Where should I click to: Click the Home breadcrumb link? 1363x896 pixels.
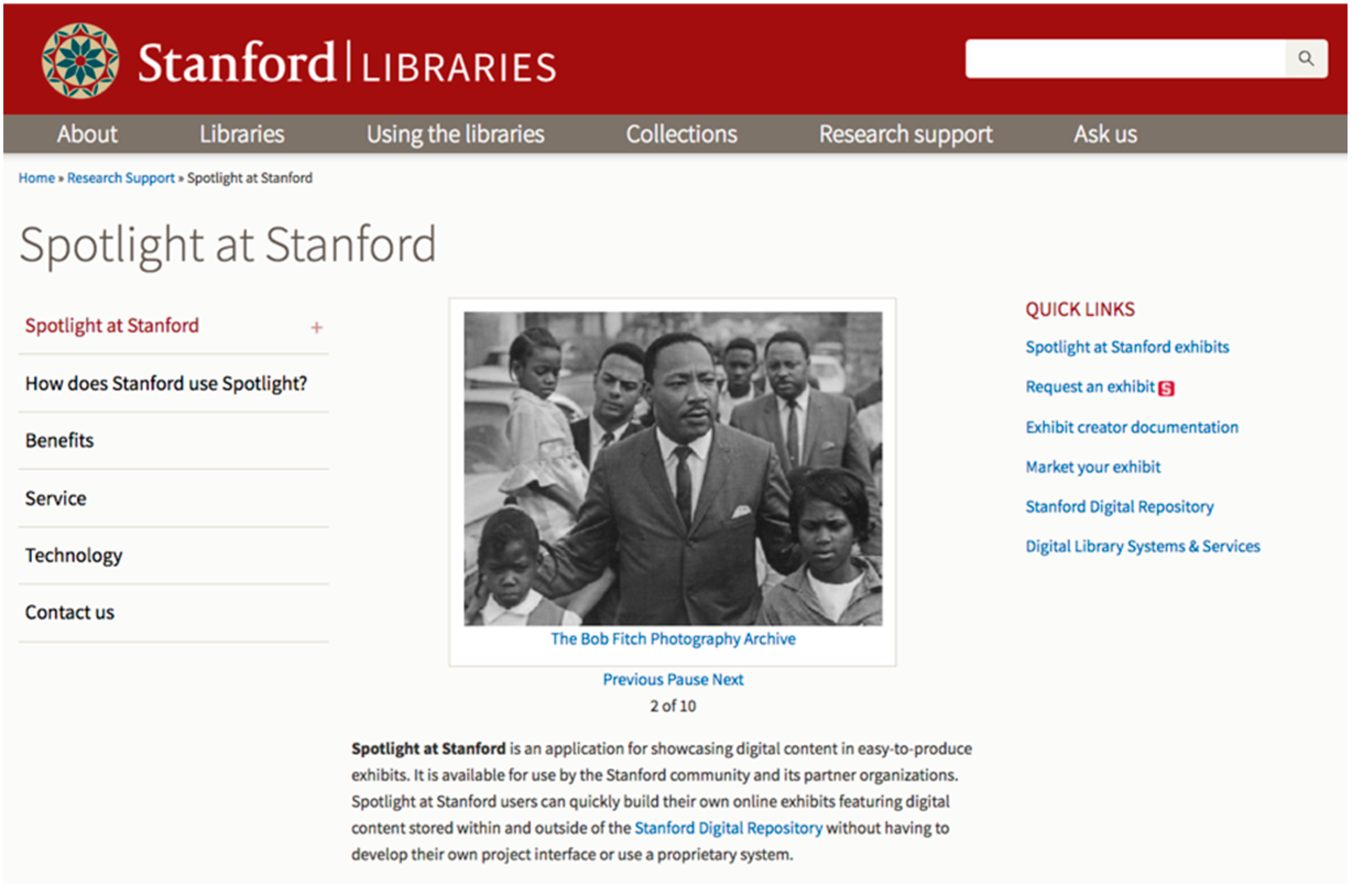click(x=37, y=179)
